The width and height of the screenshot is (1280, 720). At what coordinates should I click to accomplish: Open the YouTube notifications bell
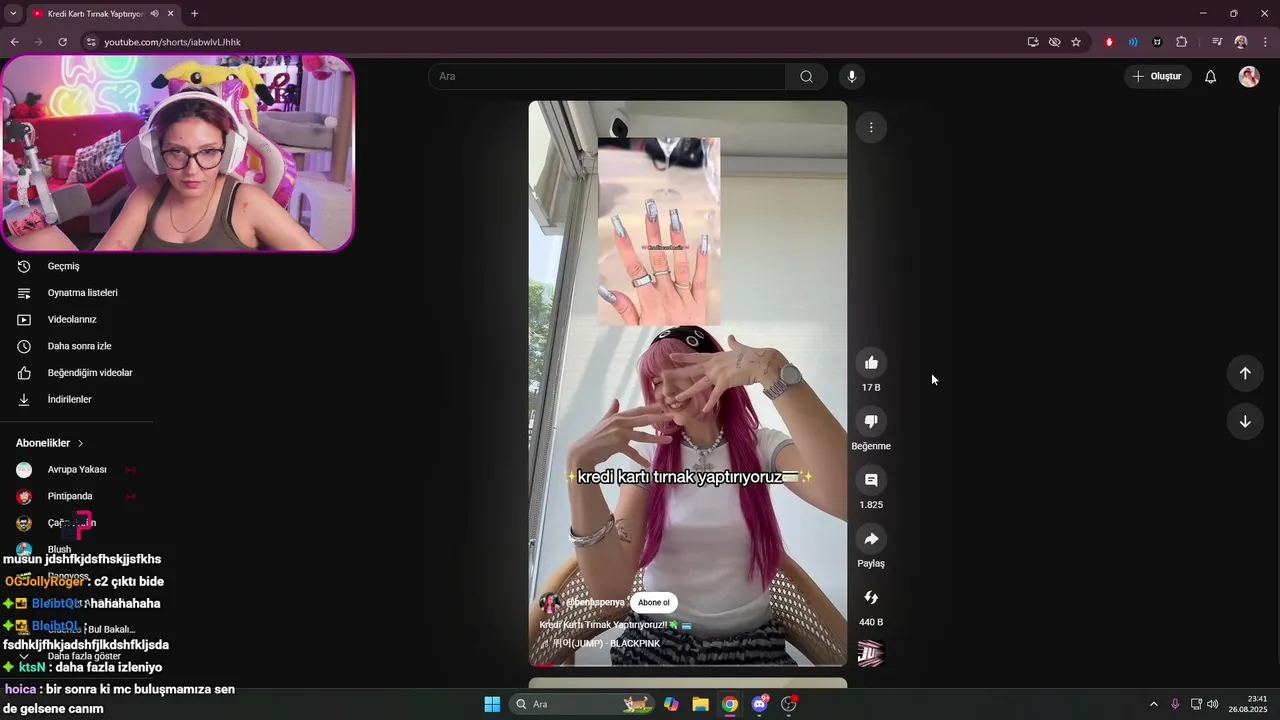[x=1210, y=77]
